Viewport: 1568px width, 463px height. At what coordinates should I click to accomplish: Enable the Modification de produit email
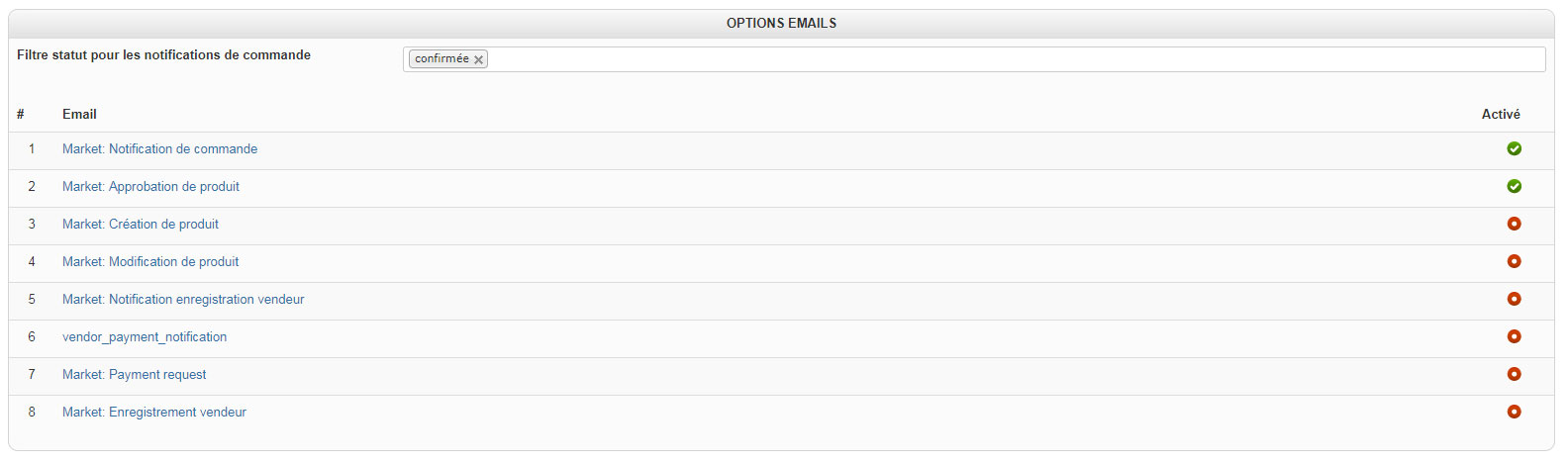(1514, 261)
